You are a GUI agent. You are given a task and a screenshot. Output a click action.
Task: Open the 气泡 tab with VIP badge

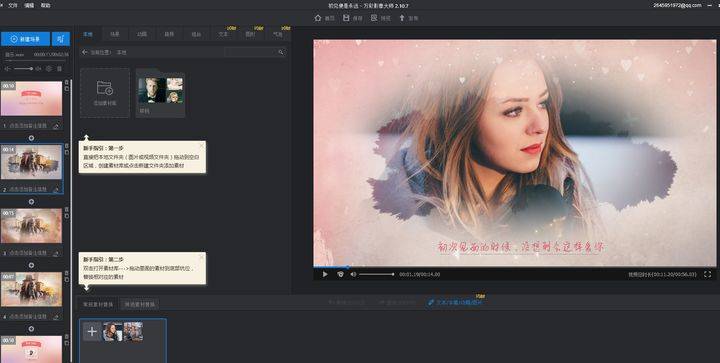tap(278, 34)
